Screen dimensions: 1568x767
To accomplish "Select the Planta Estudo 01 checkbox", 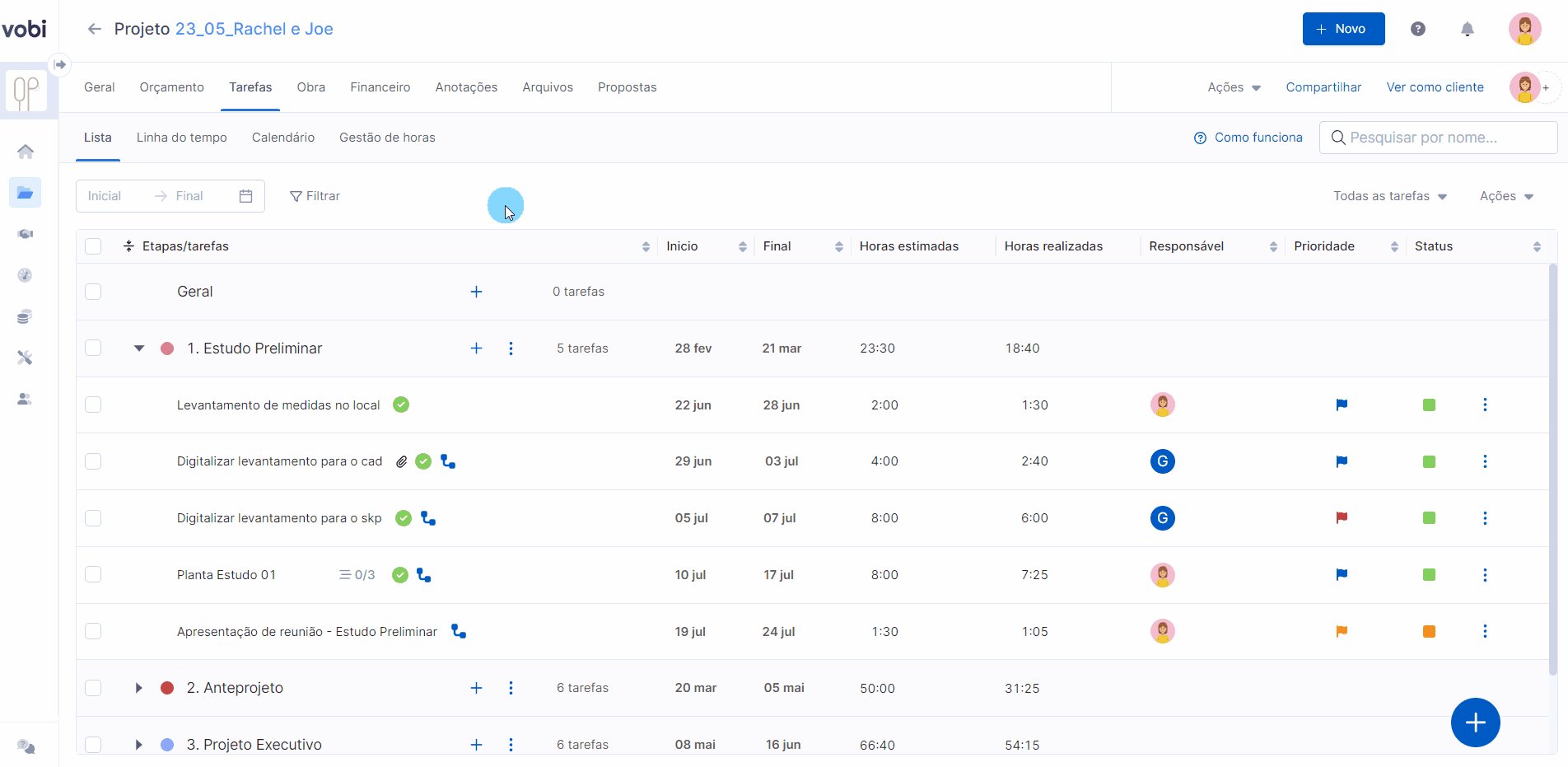I will (x=93, y=574).
